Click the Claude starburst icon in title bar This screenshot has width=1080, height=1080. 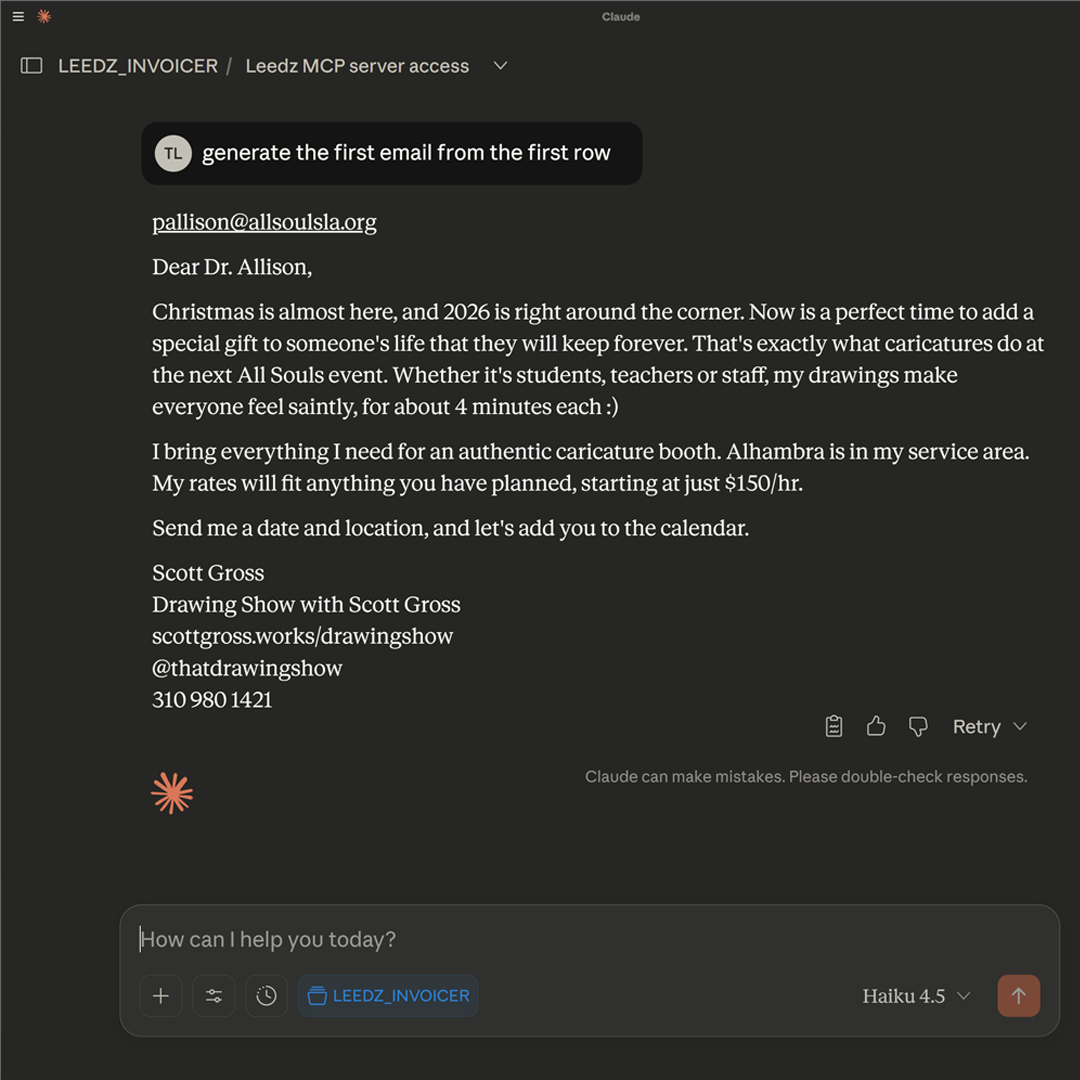44,17
